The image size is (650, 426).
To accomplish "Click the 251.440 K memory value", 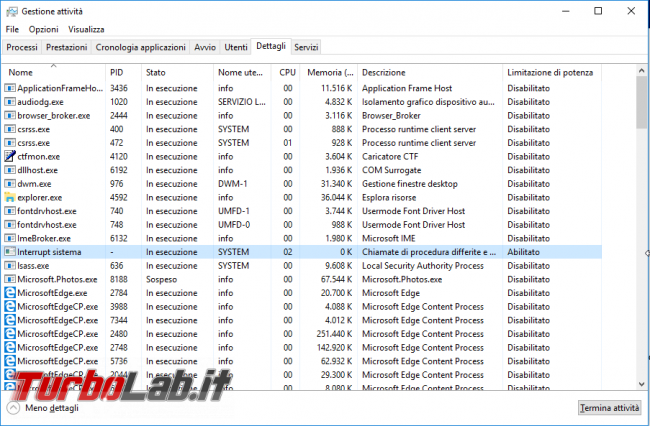I will 334,334.
